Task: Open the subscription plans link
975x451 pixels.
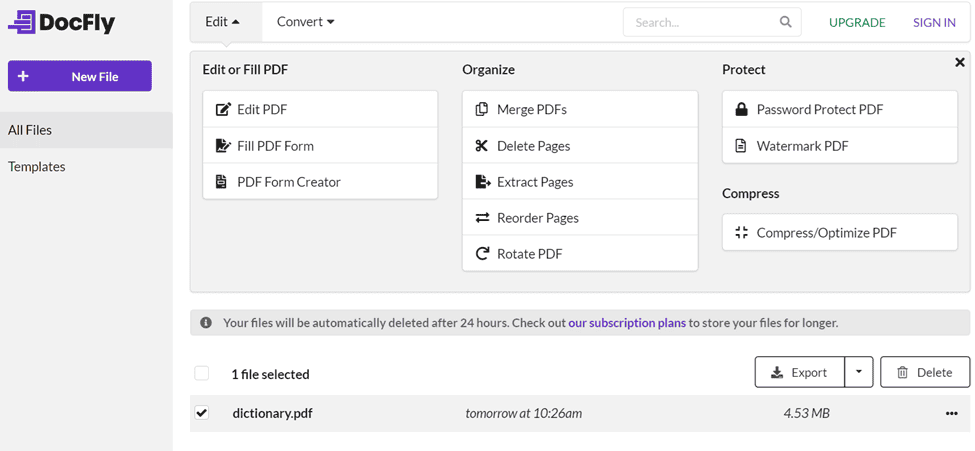Action: (x=627, y=323)
